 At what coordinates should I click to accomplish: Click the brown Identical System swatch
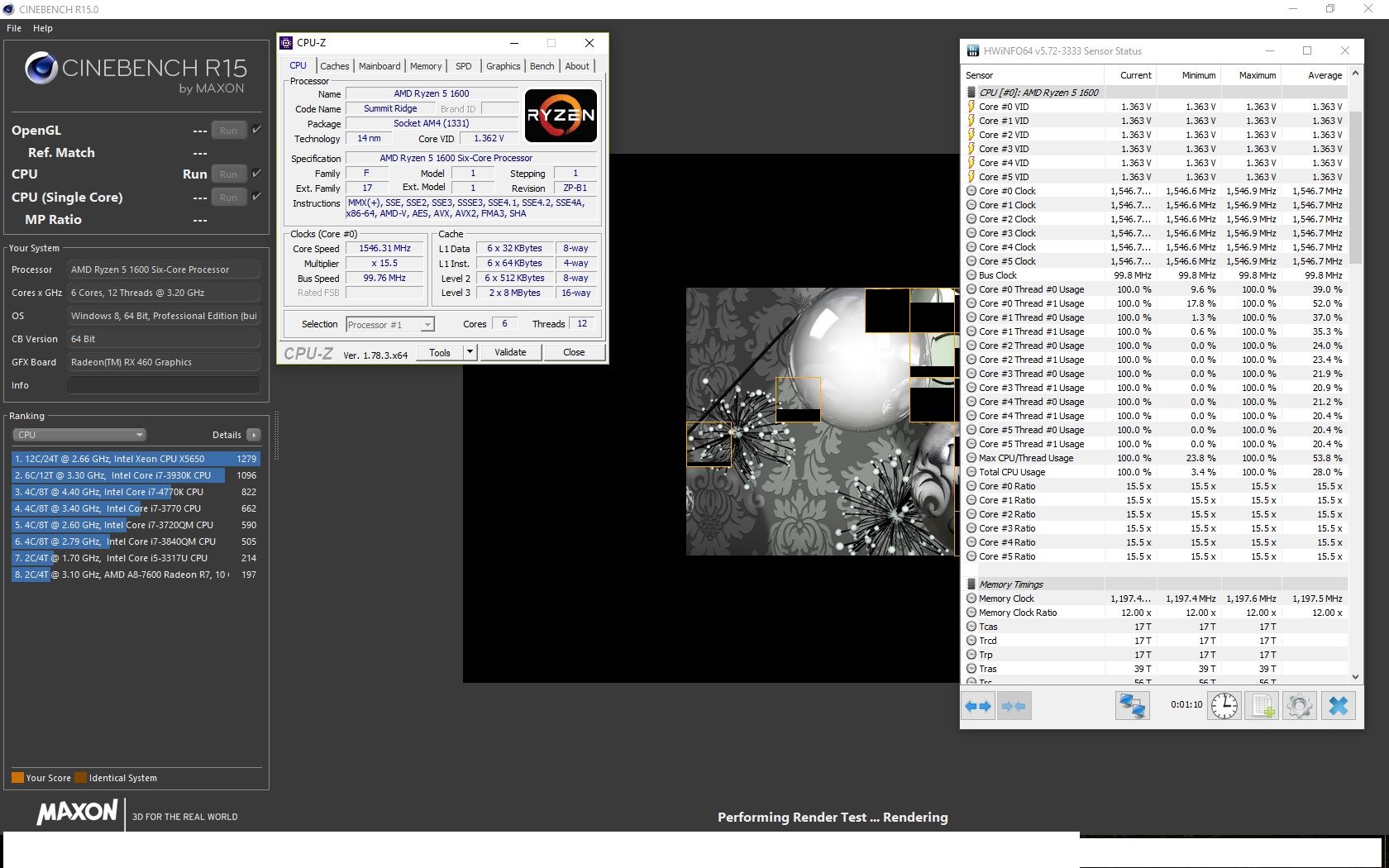point(80,778)
